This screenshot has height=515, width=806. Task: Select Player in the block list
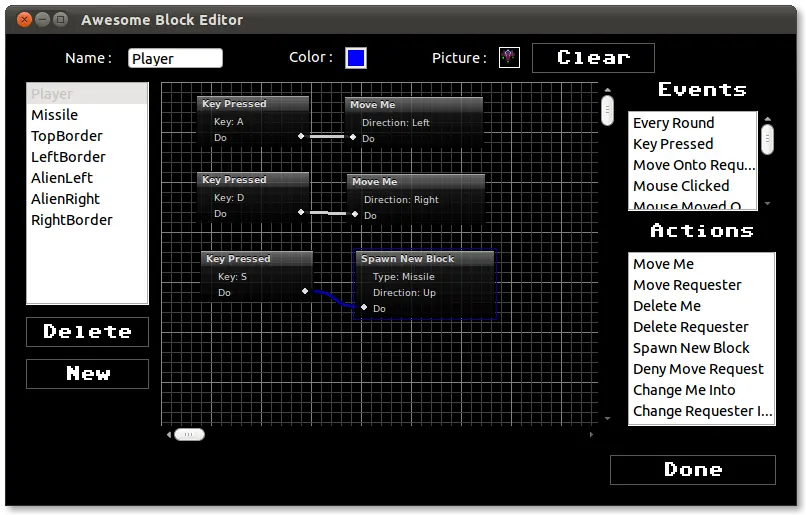pyautogui.click(x=87, y=94)
